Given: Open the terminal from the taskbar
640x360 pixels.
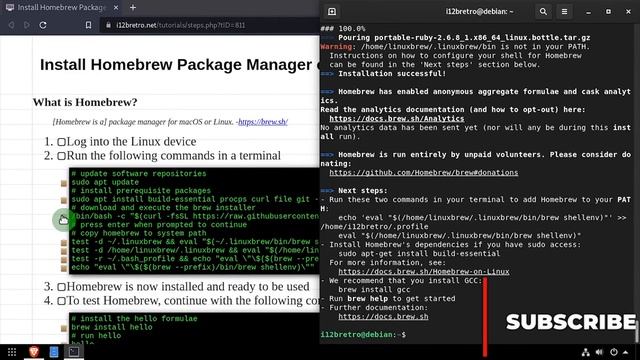Looking at the screenshot, I should 73,351.
